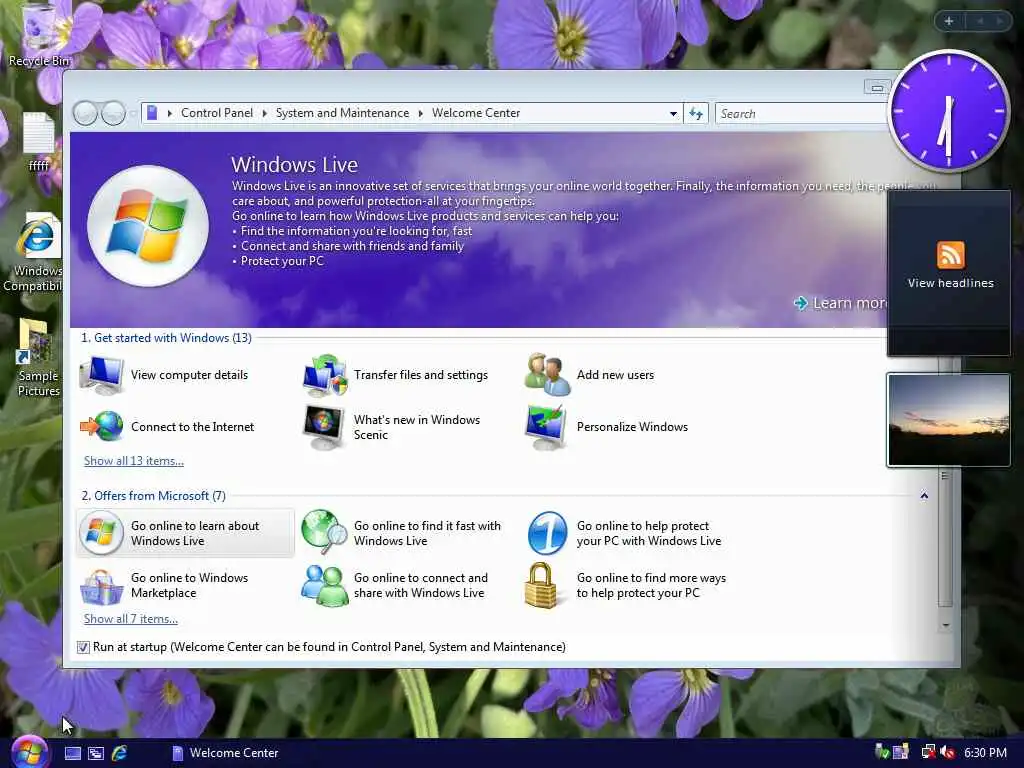Click the Connect to the Internet globe icon
1024x768 pixels.
(x=101, y=426)
